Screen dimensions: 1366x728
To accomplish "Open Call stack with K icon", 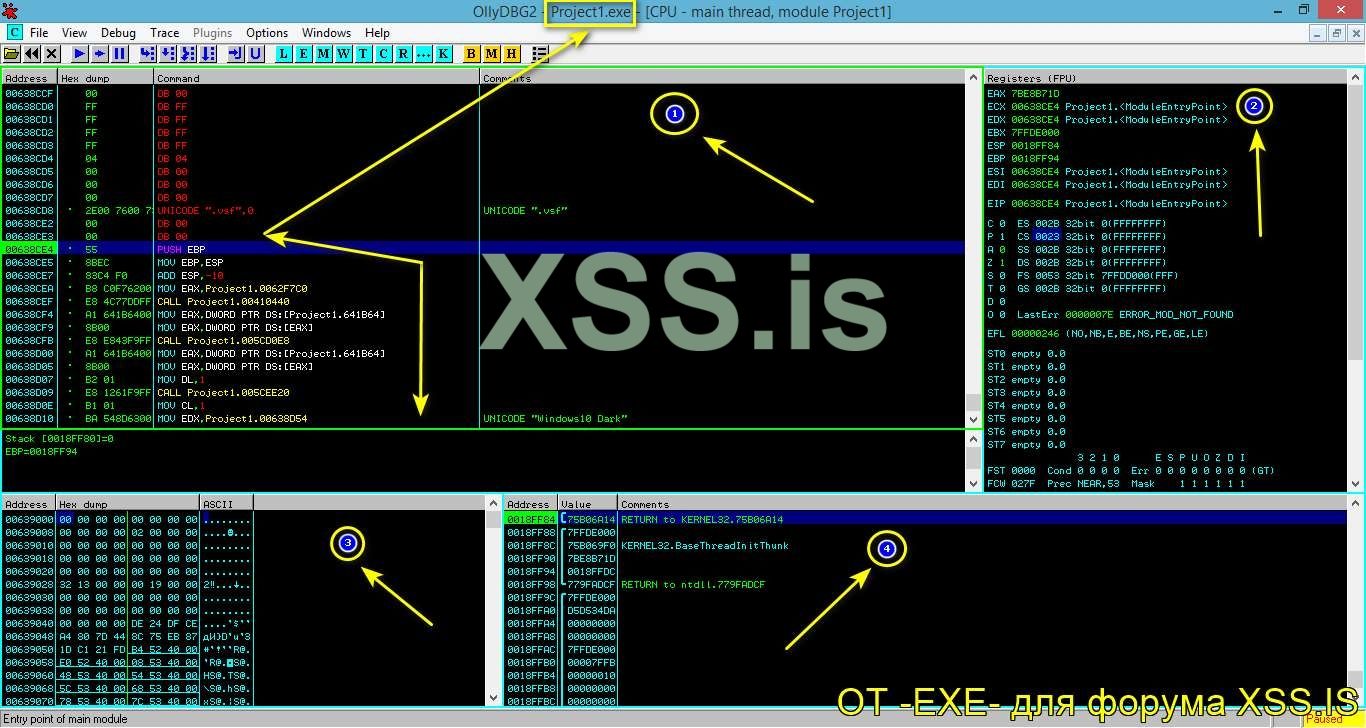I will pos(443,53).
